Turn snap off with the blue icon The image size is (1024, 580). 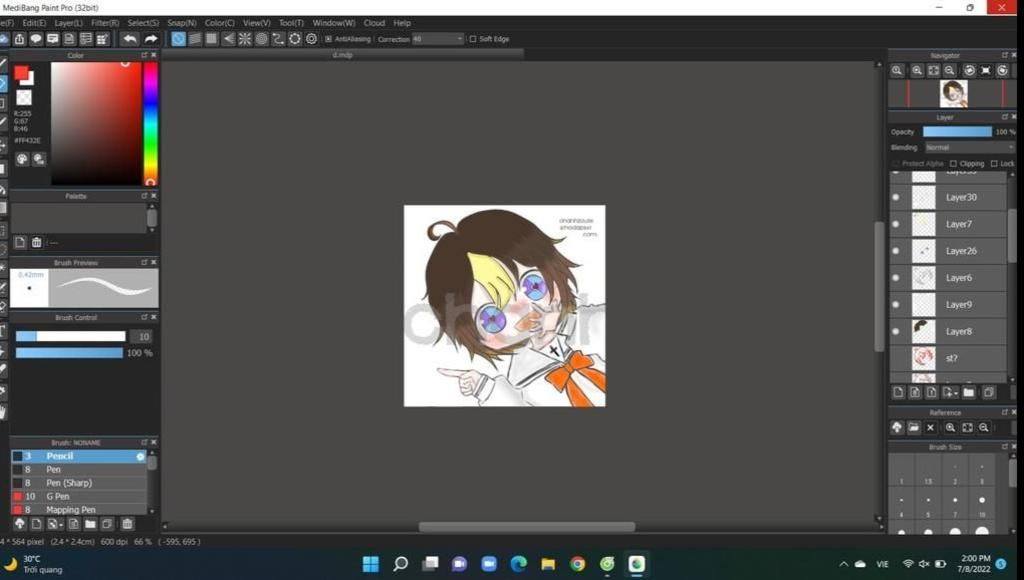pyautogui.click(x=178, y=39)
